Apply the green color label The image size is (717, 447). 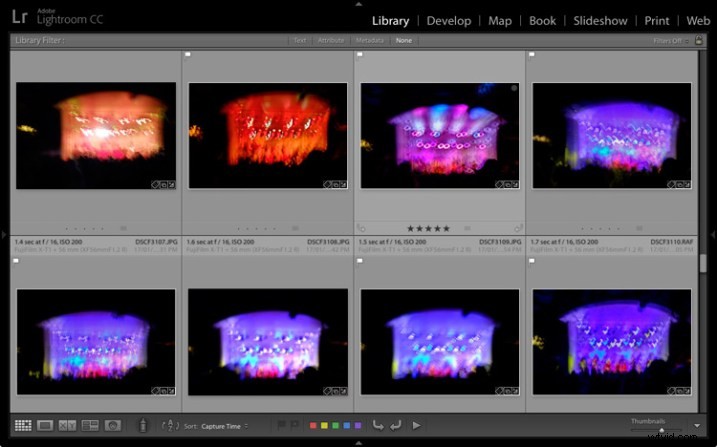(336, 426)
